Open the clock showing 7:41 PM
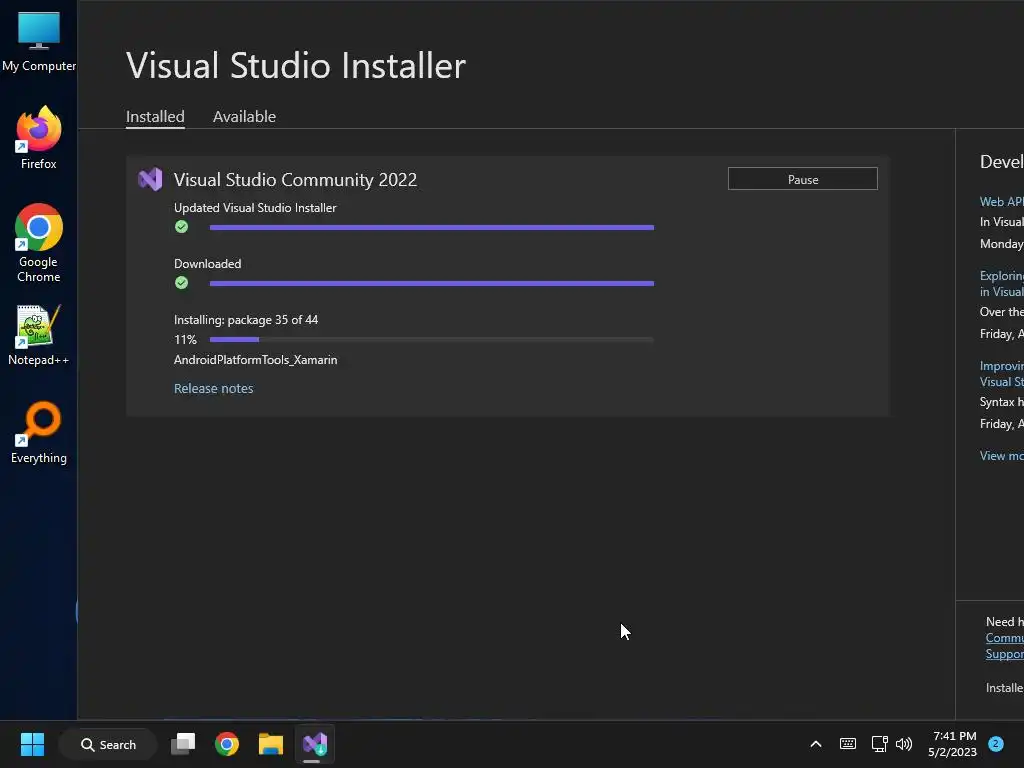 coord(953,744)
